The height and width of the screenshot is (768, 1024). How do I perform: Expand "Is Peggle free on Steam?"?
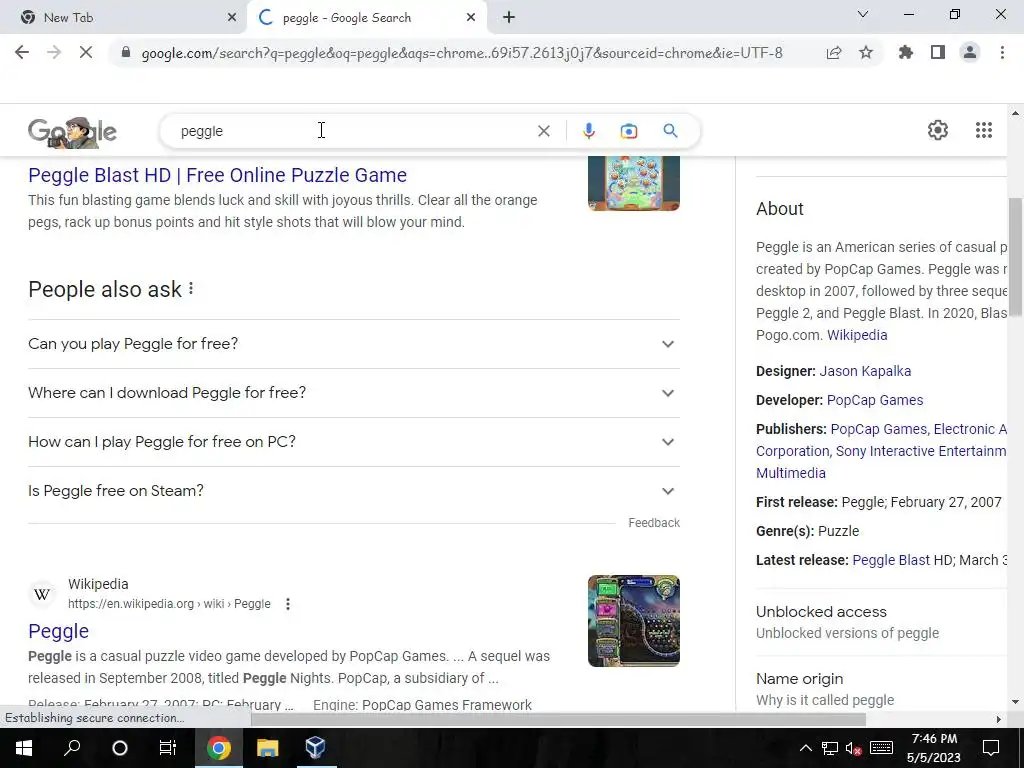pos(354,490)
